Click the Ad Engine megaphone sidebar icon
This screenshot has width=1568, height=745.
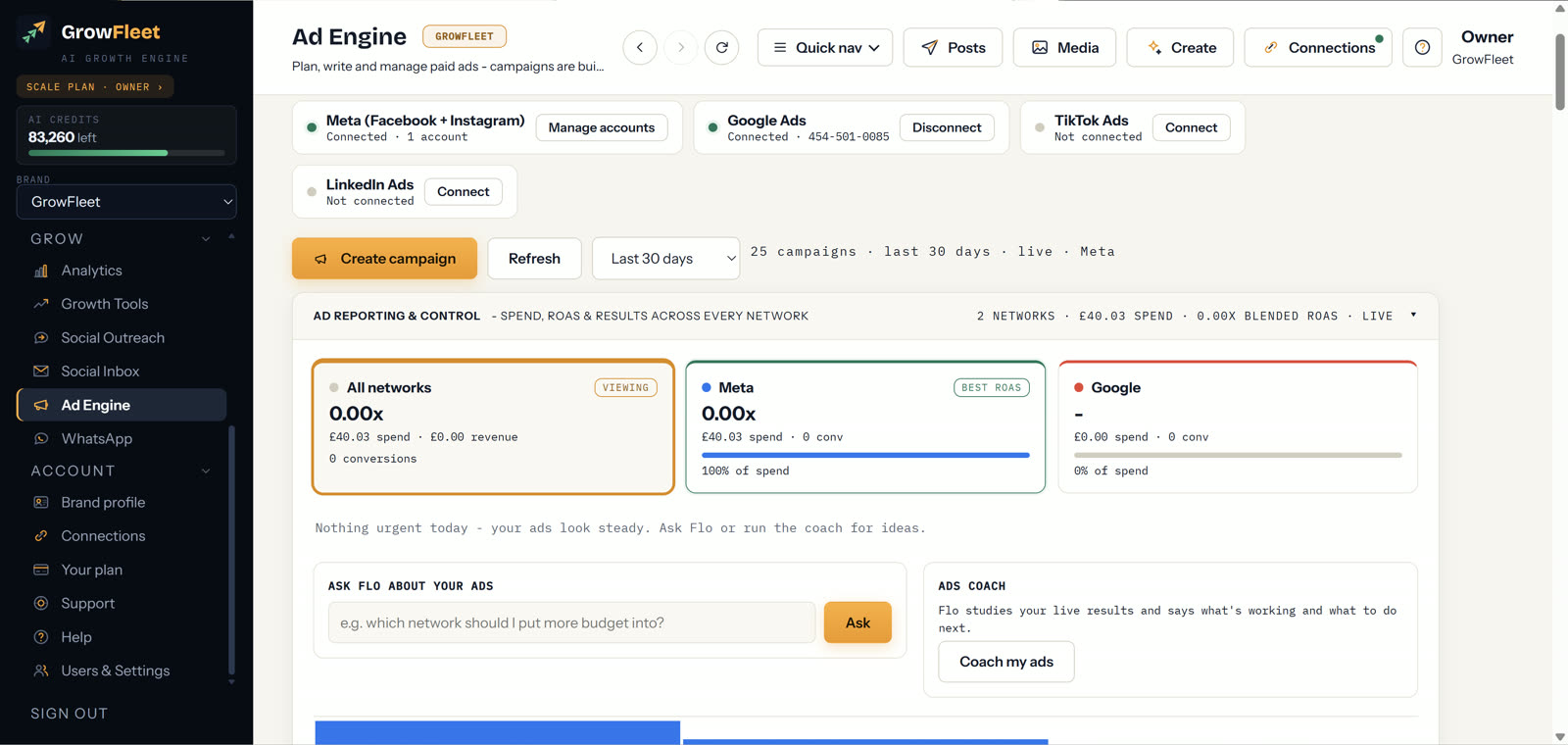[41, 405]
